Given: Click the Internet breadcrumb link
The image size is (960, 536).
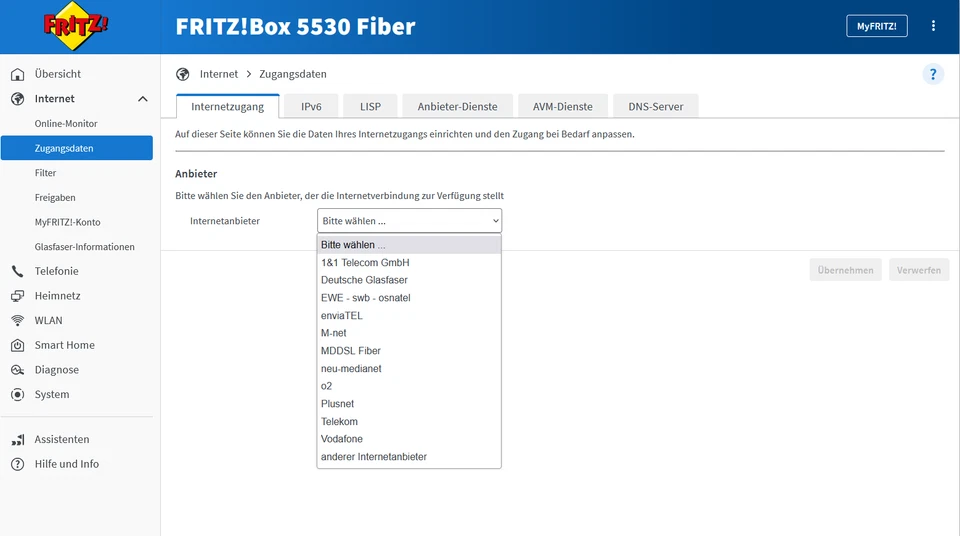Looking at the screenshot, I should (x=219, y=74).
